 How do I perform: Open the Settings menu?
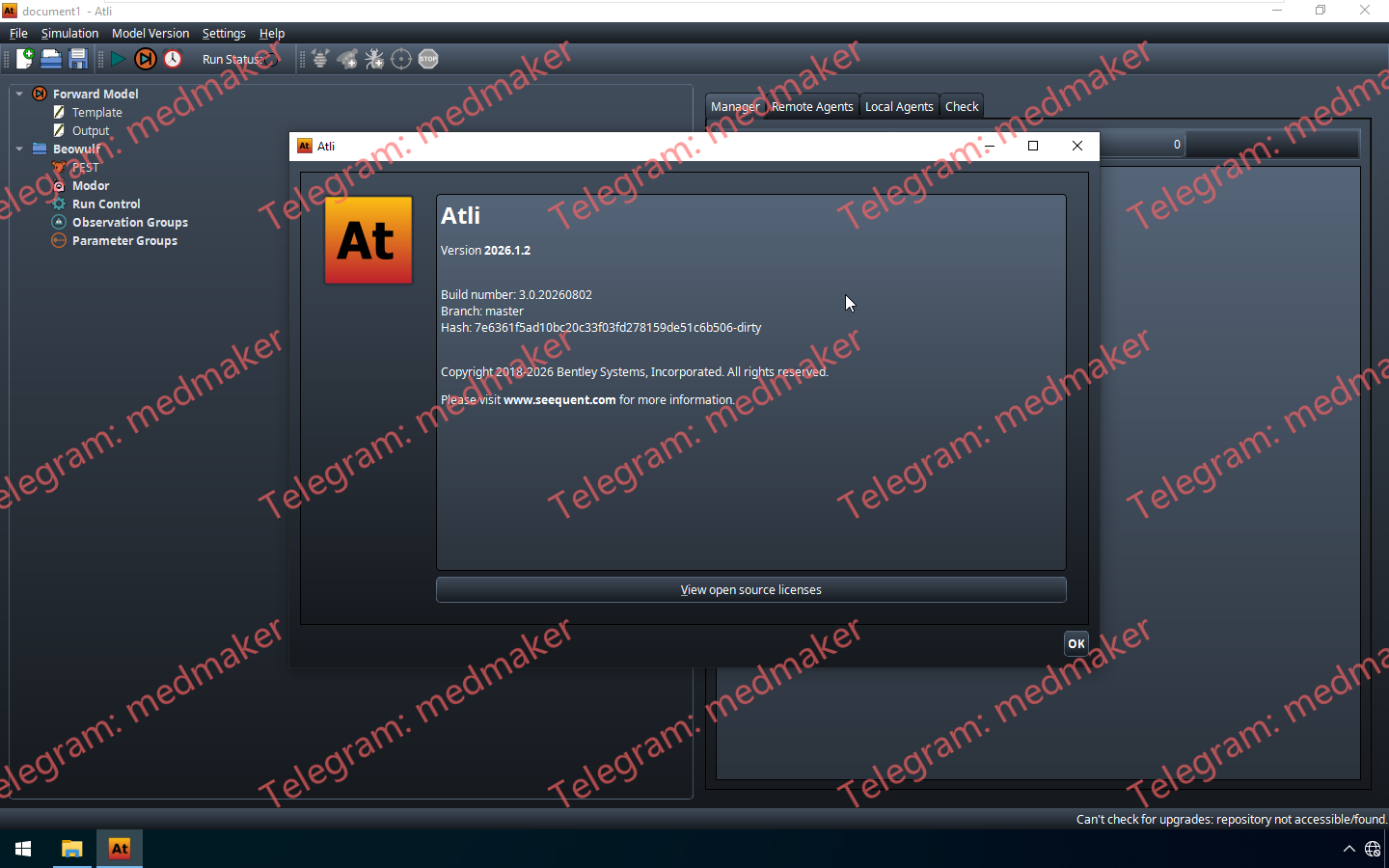point(224,33)
